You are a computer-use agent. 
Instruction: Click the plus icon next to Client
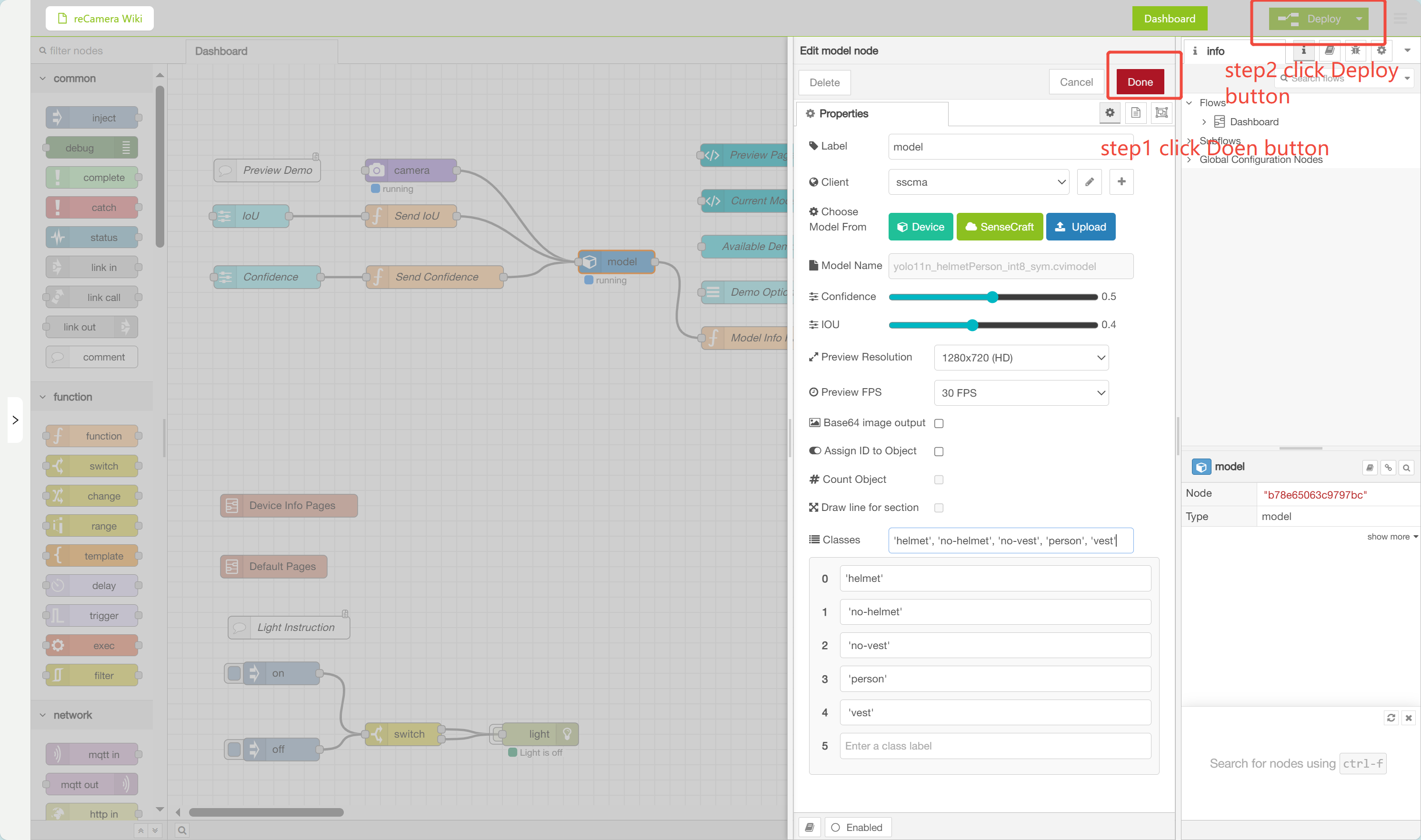[x=1121, y=182]
